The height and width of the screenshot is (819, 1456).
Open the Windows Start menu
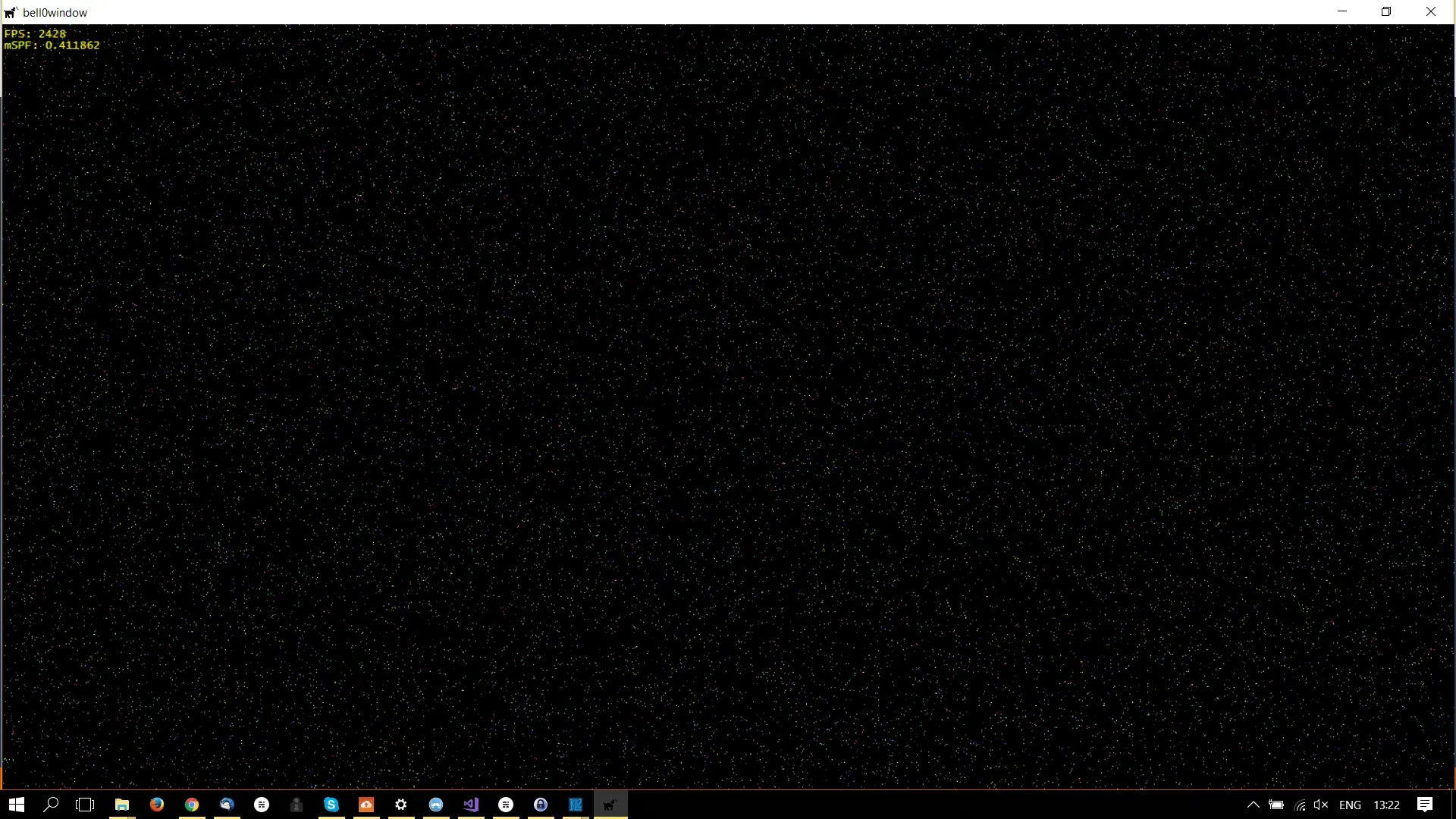pyautogui.click(x=17, y=805)
